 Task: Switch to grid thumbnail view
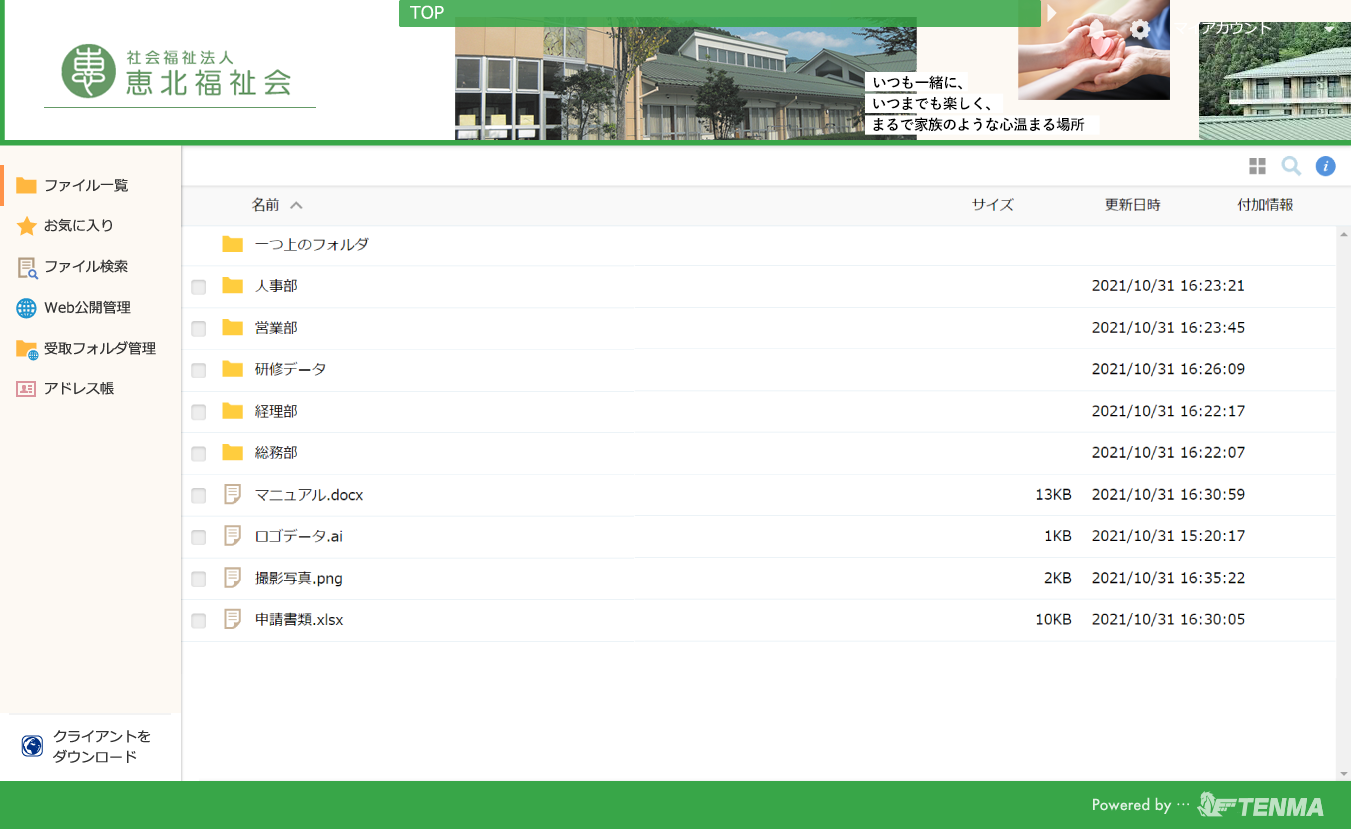pyautogui.click(x=1257, y=166)
